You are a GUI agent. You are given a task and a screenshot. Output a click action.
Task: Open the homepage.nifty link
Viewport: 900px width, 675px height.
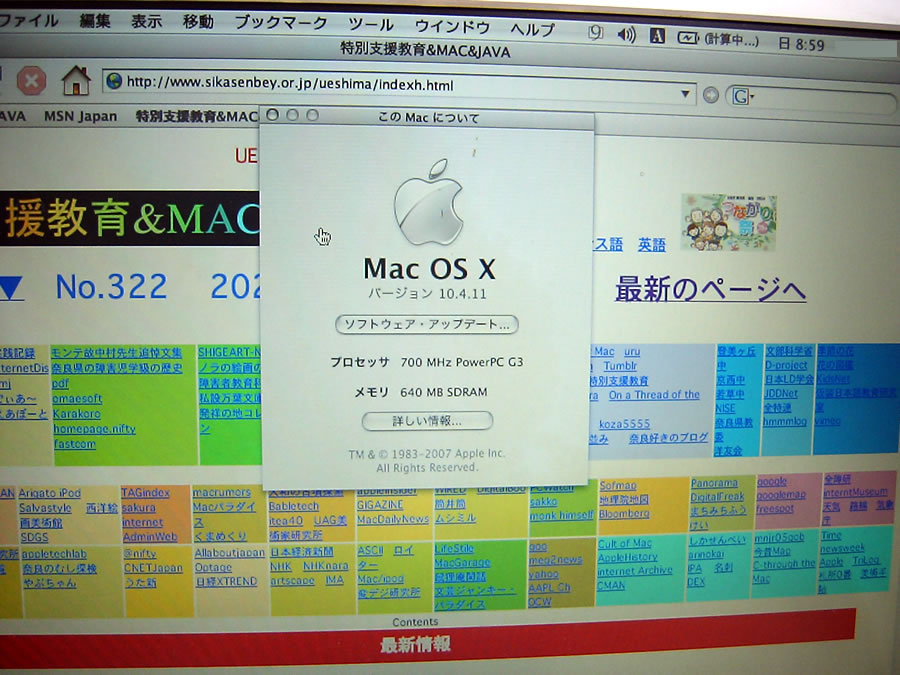tap(94, 429)
